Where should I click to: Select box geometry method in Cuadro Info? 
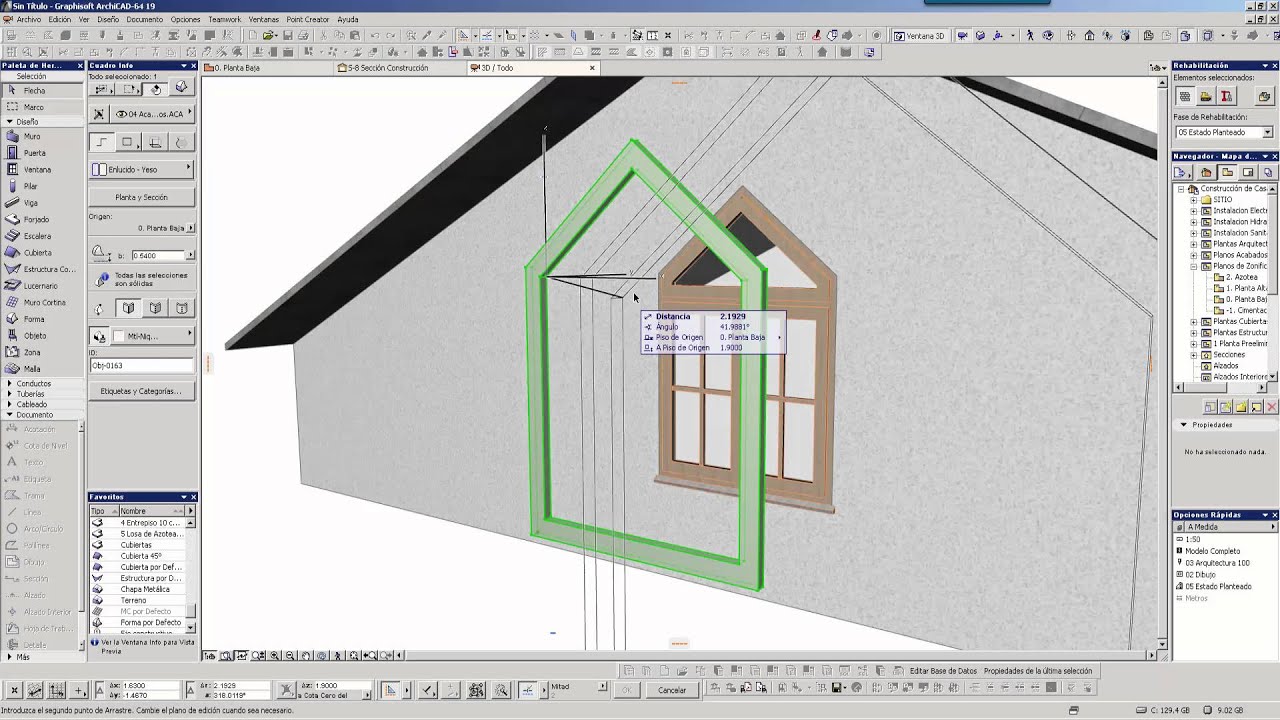[x=127, y=142]
